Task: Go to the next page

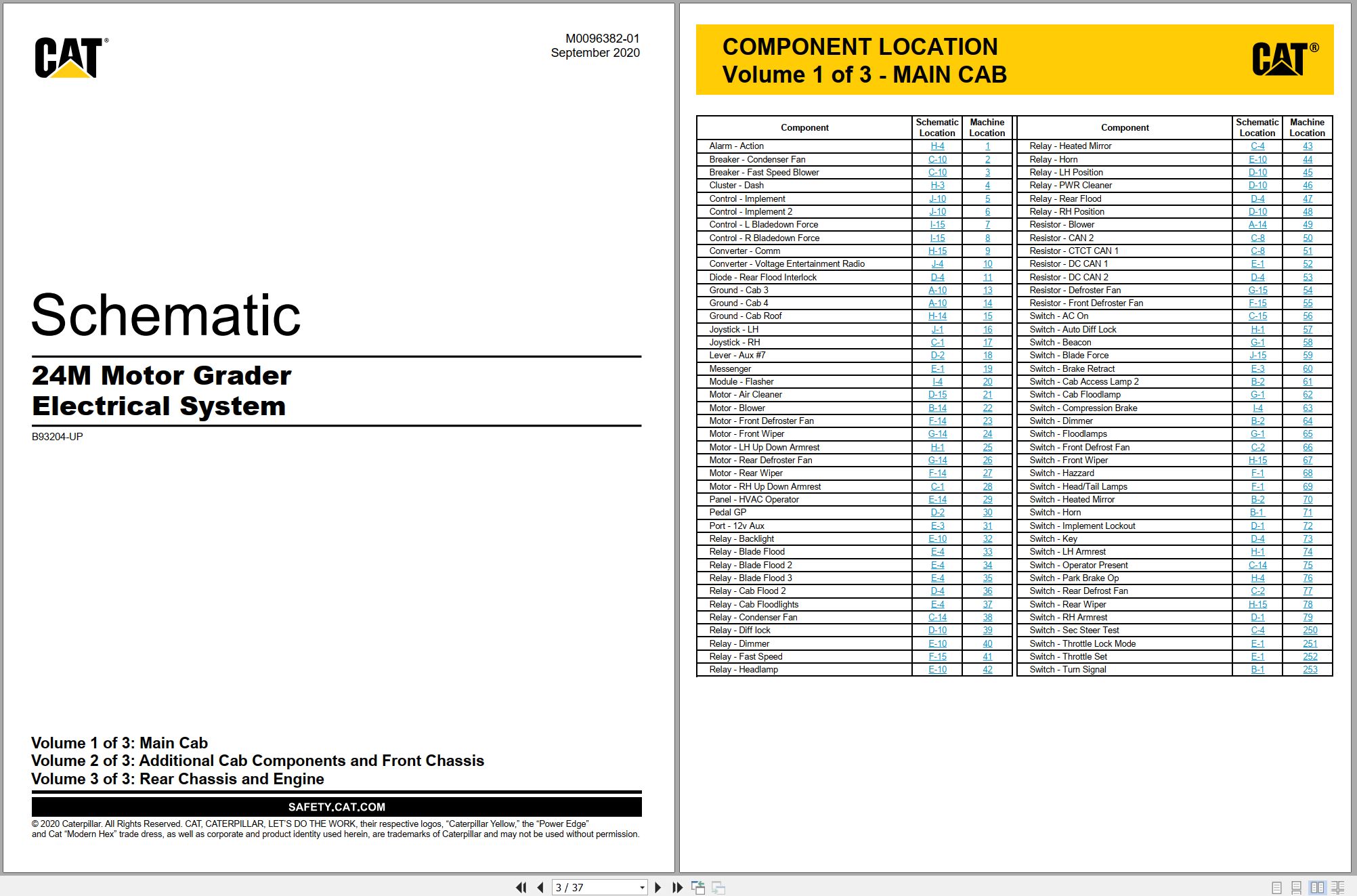Action: [x=658, y=887]
